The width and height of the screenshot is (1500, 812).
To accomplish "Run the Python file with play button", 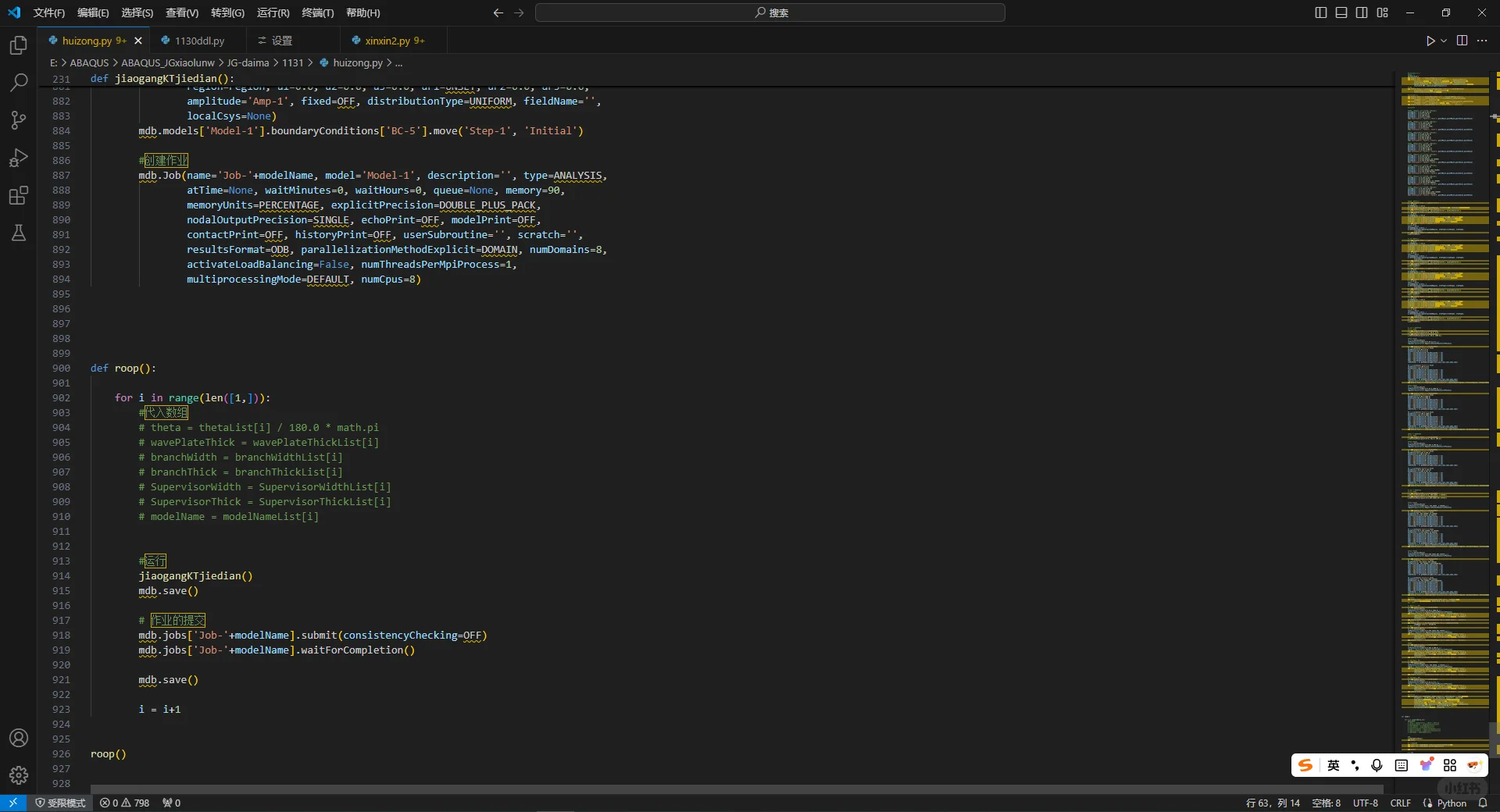I will (1430, 41).
